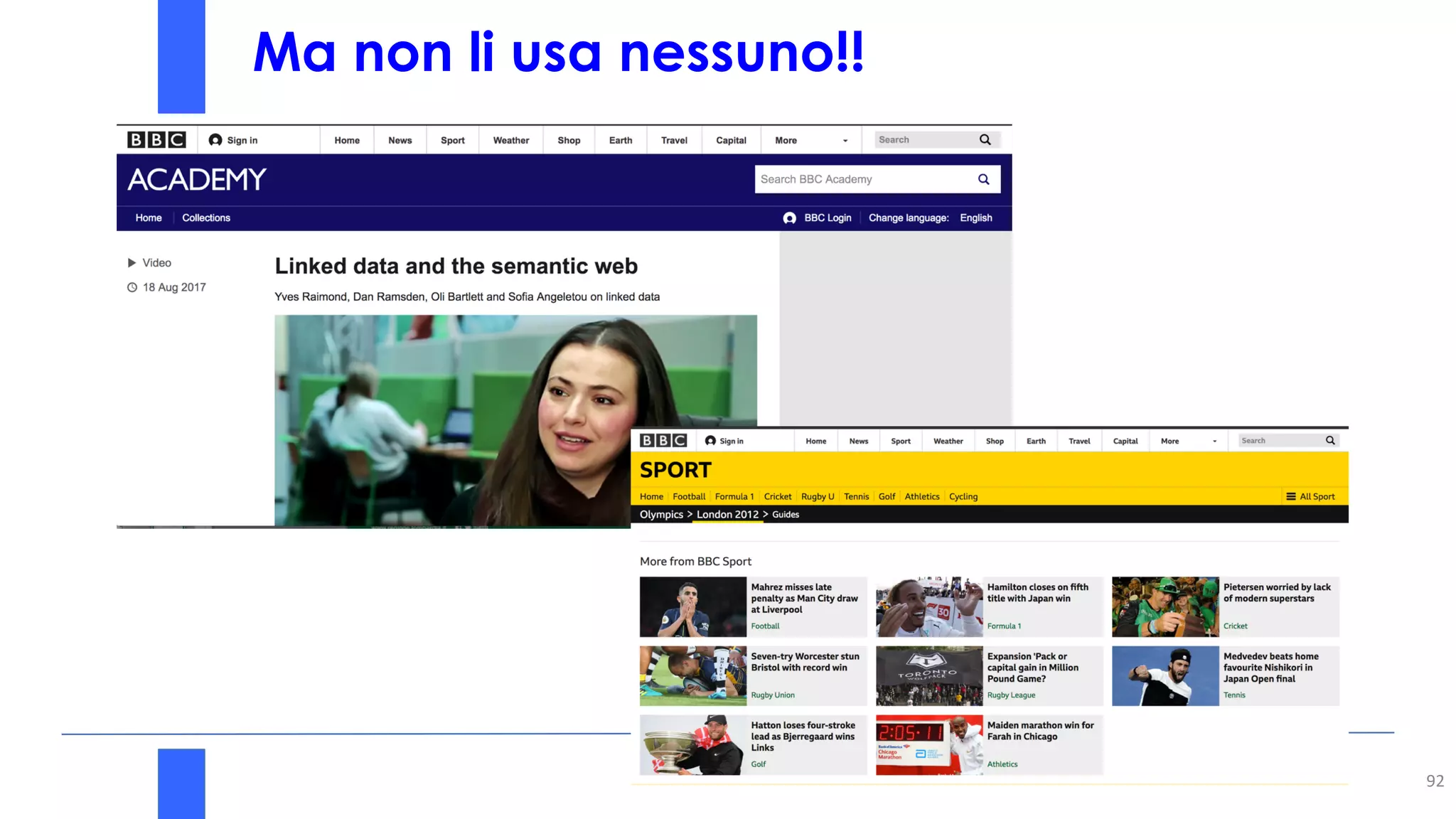Click Olympics in the breadcrumb

pos(661,514)
